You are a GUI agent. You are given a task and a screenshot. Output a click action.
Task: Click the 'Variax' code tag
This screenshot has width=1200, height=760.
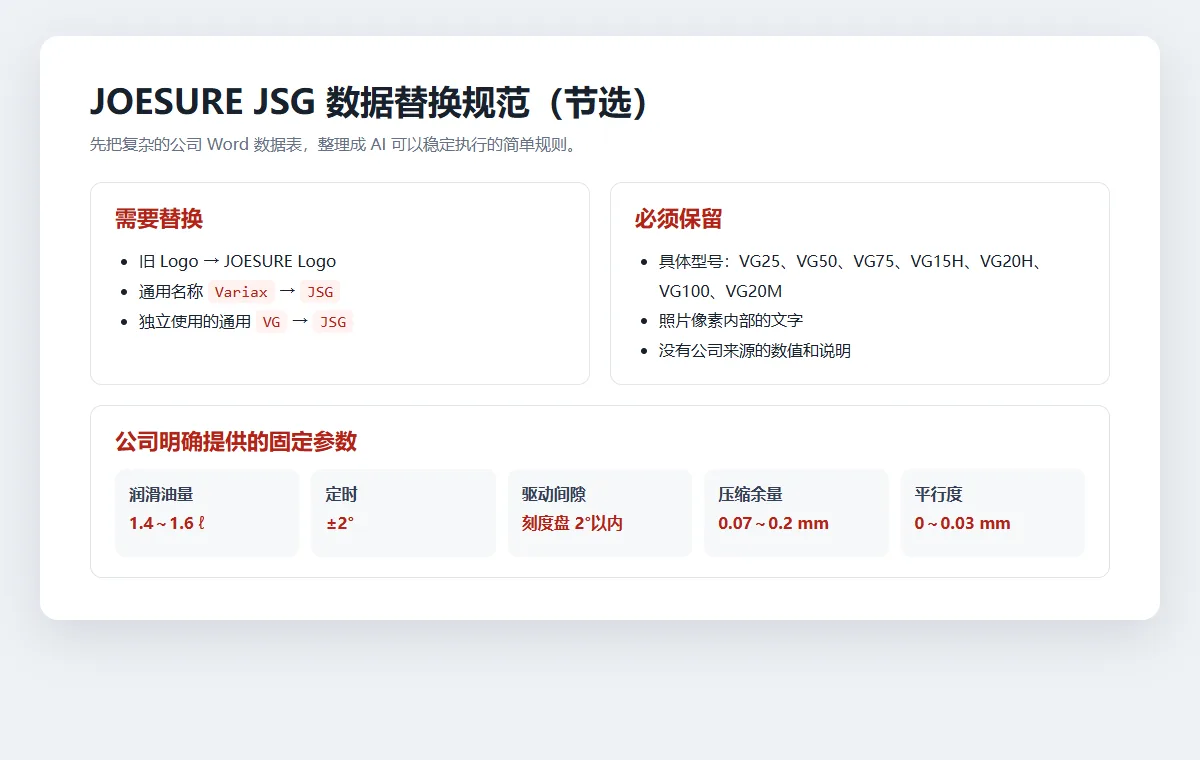point(241,292)
